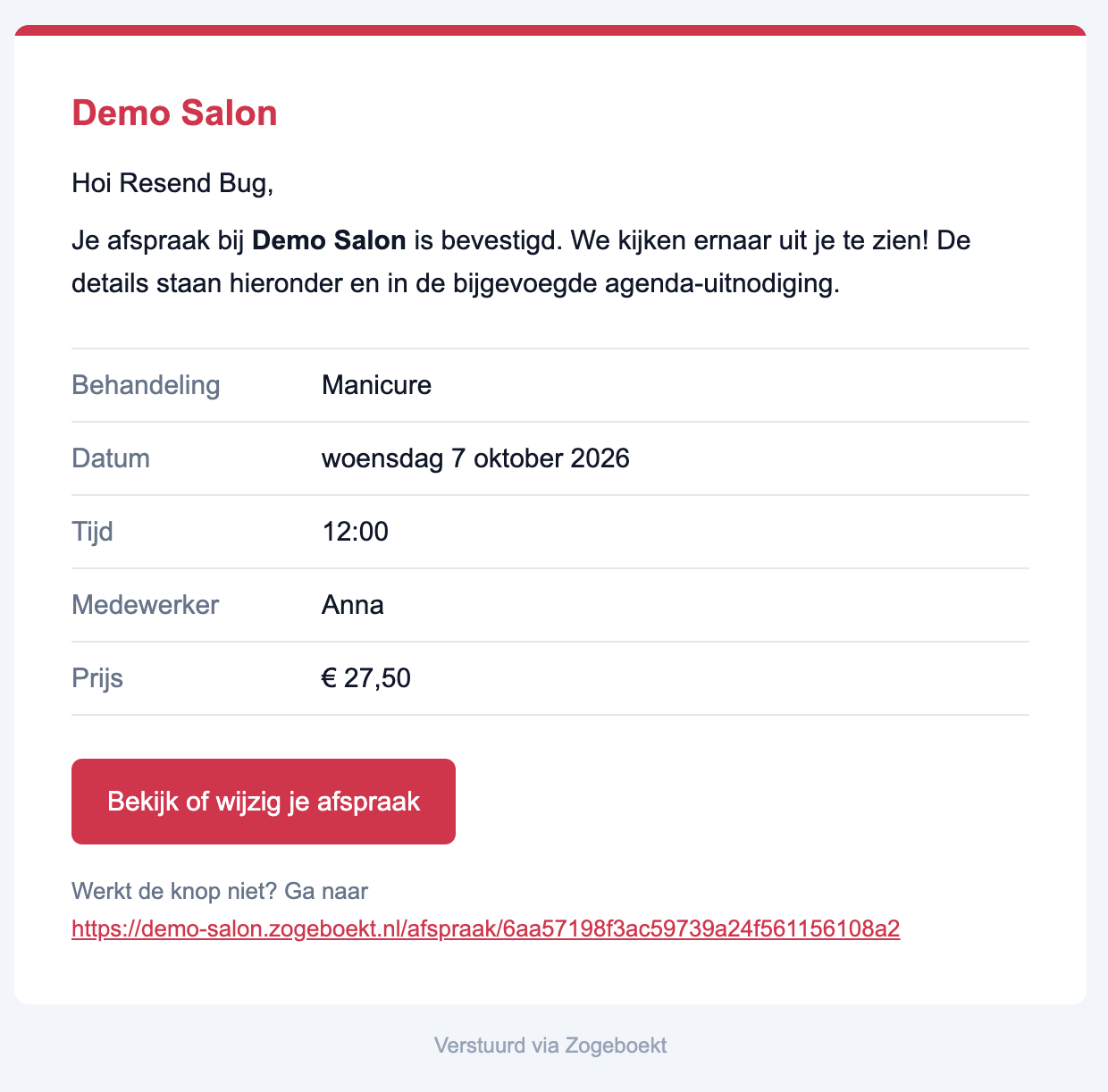Click the Demo Salon heading
Screen dimensions: 1108x1092
[x=174, y=113]
